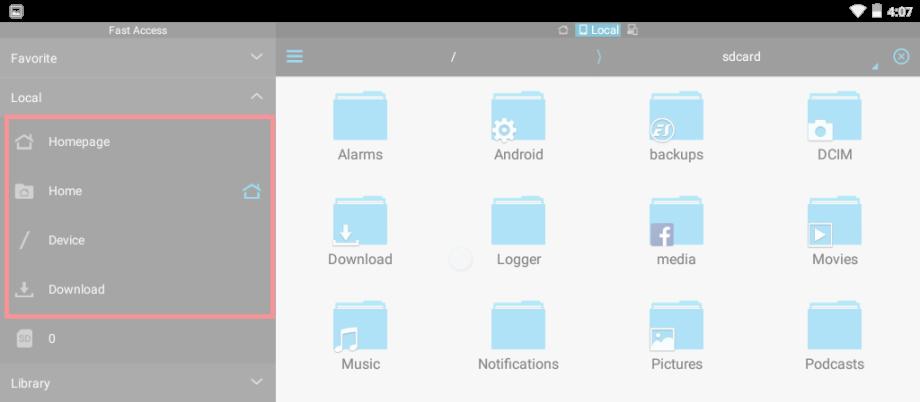Image resolution: width=920 pixels, height=402 pixels.
Task: Open the DCIM folder
Action: coord(834,127)
